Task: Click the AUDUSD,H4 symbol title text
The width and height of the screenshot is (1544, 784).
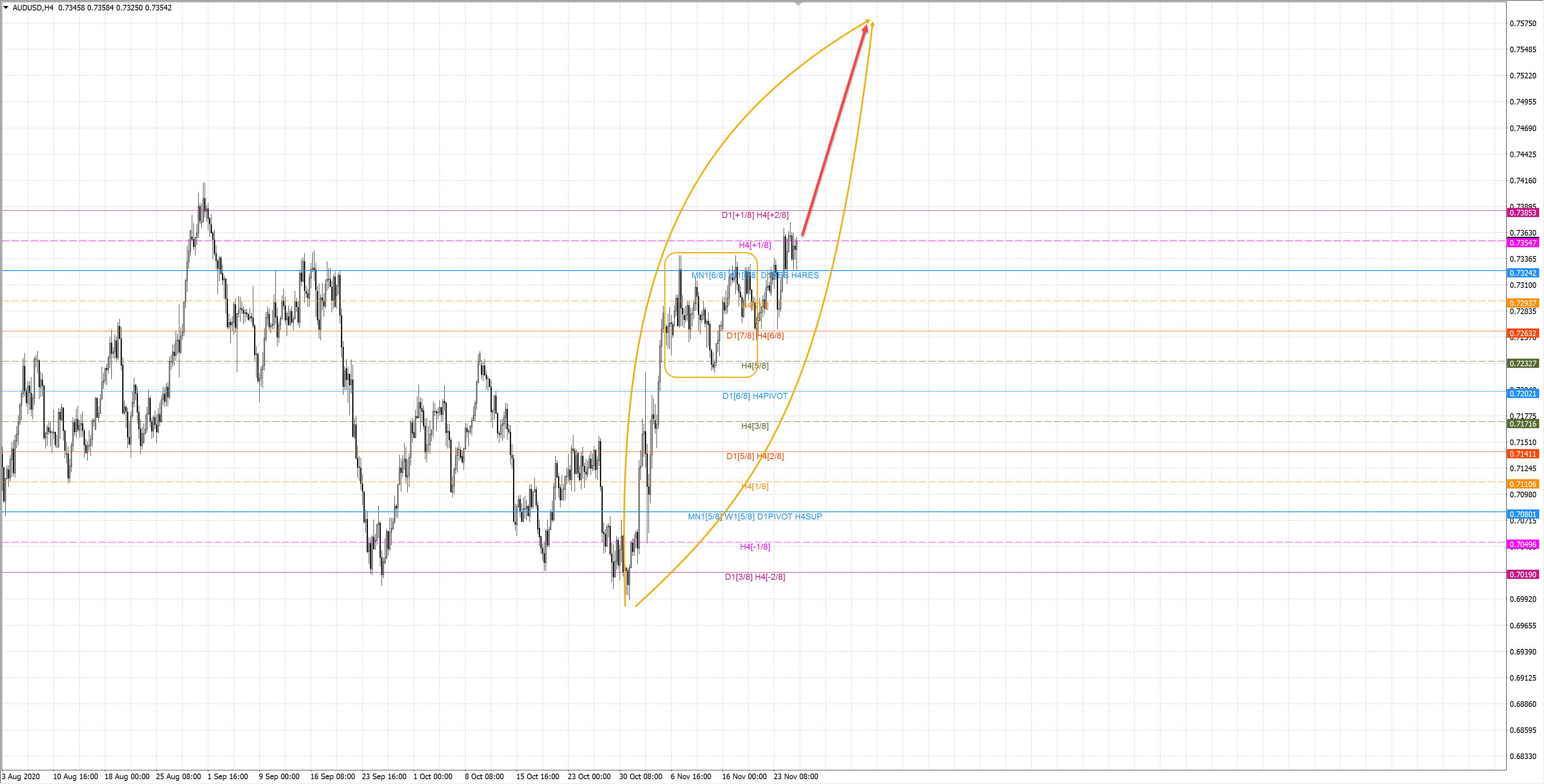Action: [x=33, y=8]
